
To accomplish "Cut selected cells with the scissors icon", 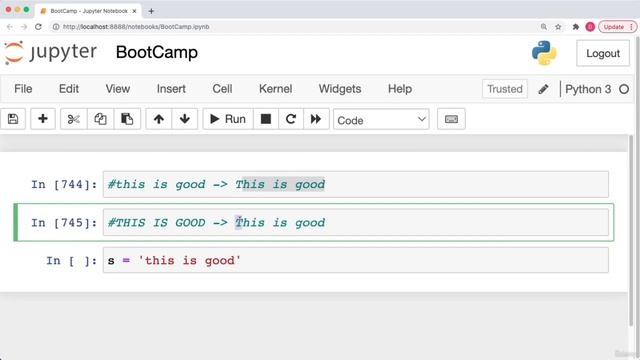I will pyautogui.click(x=73, y=119).
